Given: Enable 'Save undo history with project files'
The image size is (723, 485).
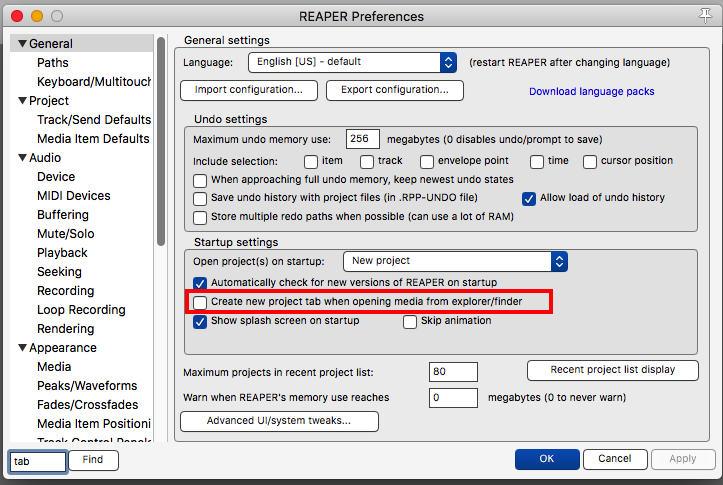Looking at the screenshot, I should click(x=200, y=199).
